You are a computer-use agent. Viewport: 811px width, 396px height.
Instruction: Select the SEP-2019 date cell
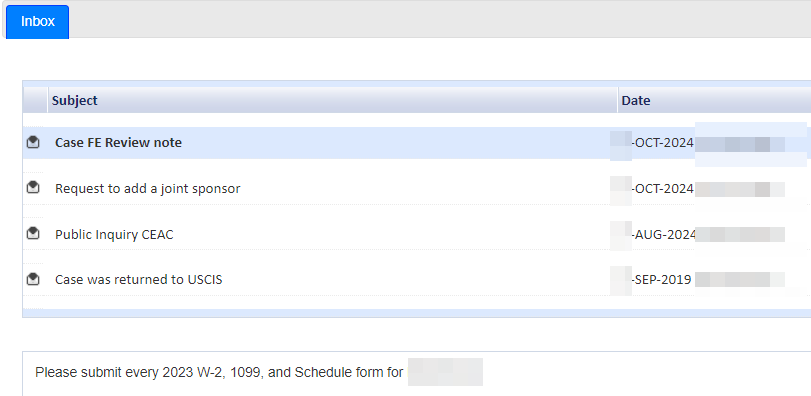coord(661,280)
